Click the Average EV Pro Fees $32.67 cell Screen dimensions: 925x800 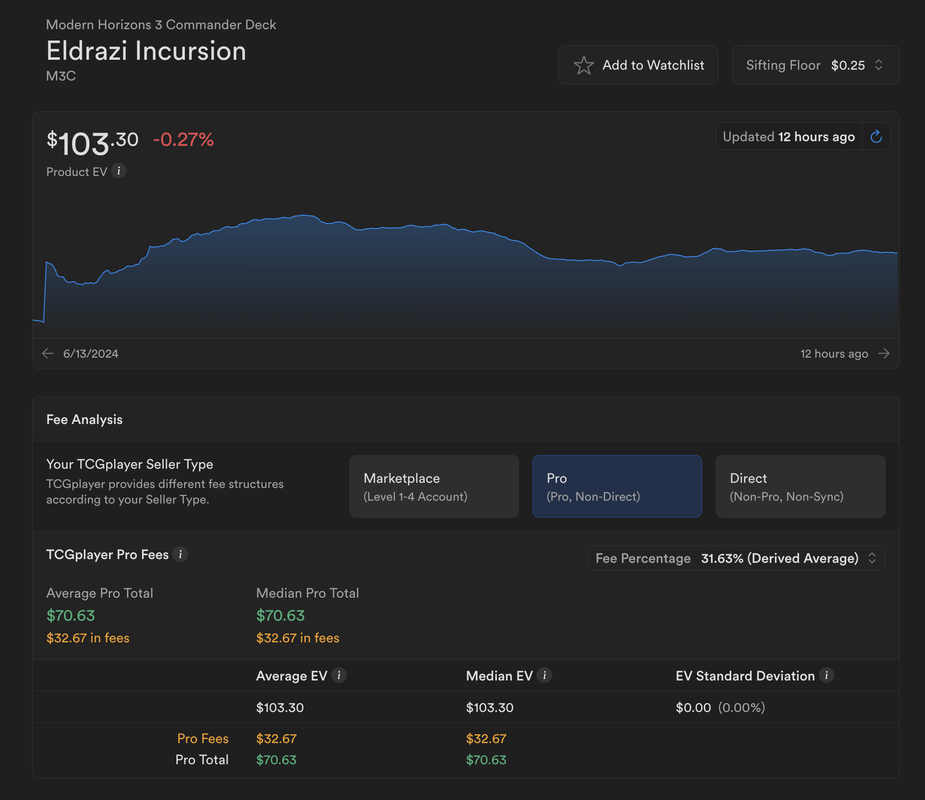276,739
